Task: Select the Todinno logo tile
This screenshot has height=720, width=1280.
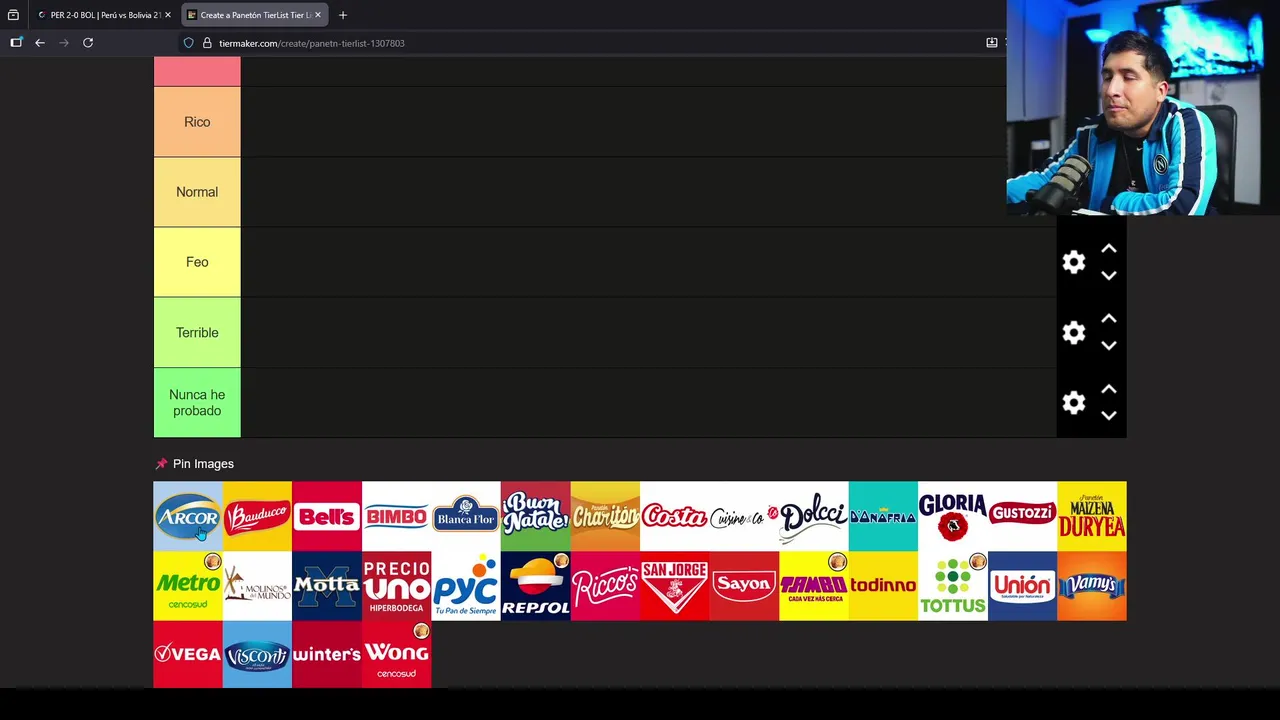Action: click(883, 586)
